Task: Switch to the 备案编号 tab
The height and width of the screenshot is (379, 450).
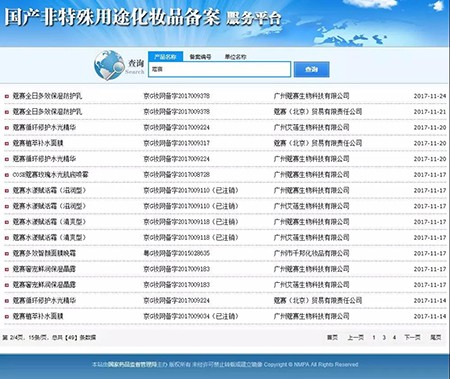Action: click(x=200, y=57)
